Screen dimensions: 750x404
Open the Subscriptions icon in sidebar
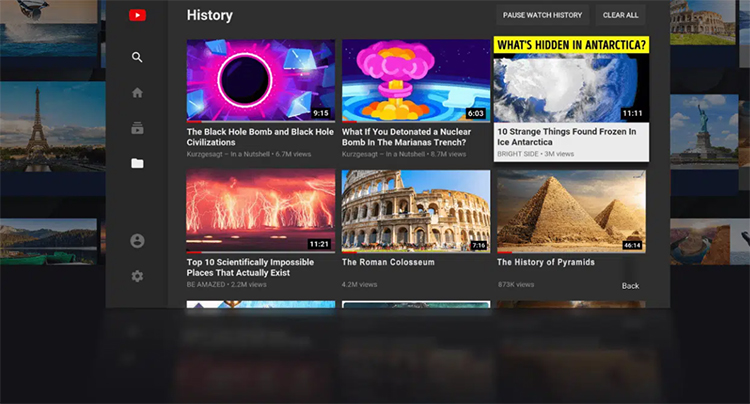point(137,128)
